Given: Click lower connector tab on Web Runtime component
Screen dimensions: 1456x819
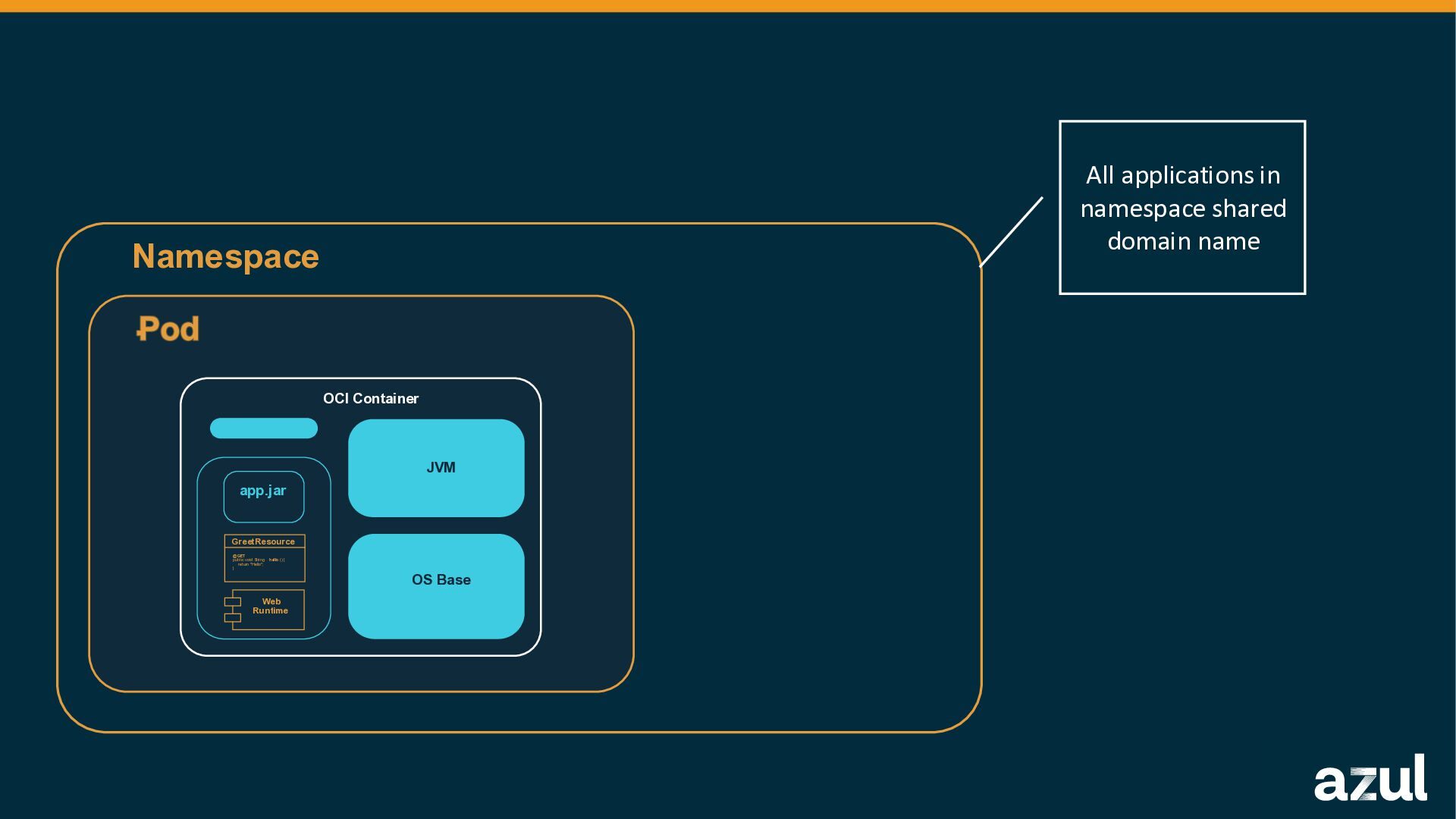Looking at the screenshot, I should click(232, 617).
